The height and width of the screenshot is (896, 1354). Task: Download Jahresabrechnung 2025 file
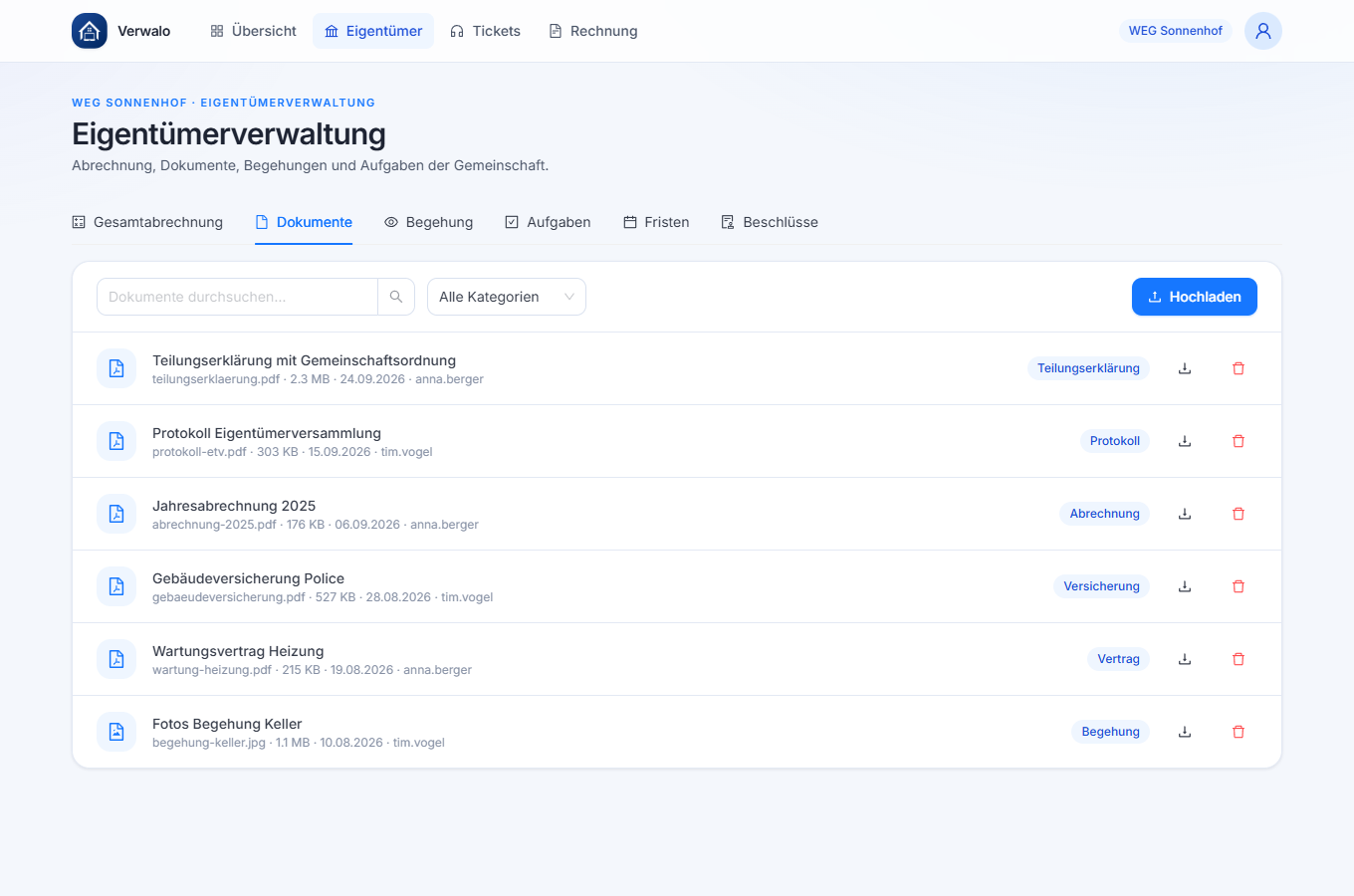point(1185,514)
